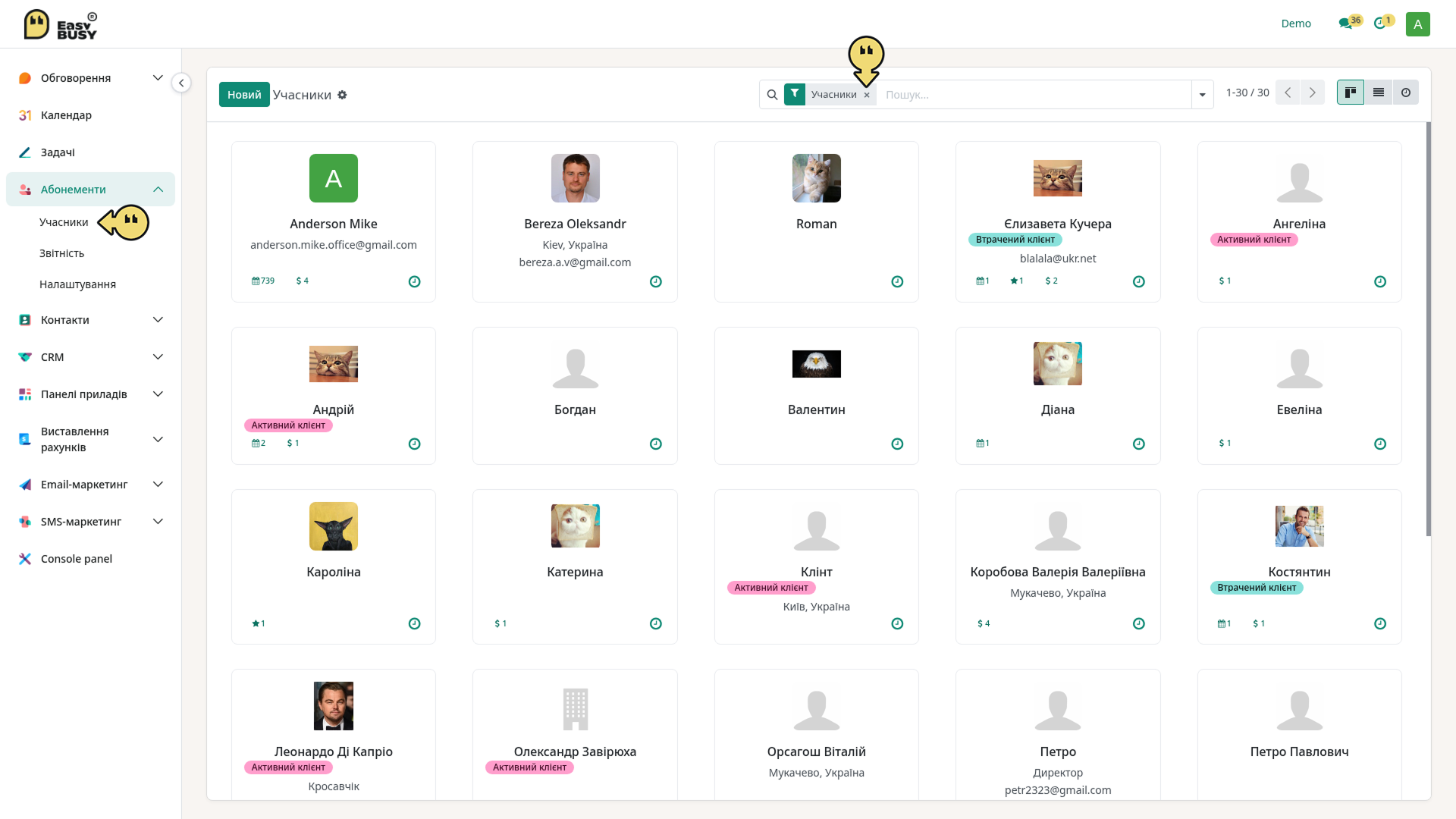
Task: Collapse sidebar with arrow button
Action: pyautogui.click(x=181, y=83)
